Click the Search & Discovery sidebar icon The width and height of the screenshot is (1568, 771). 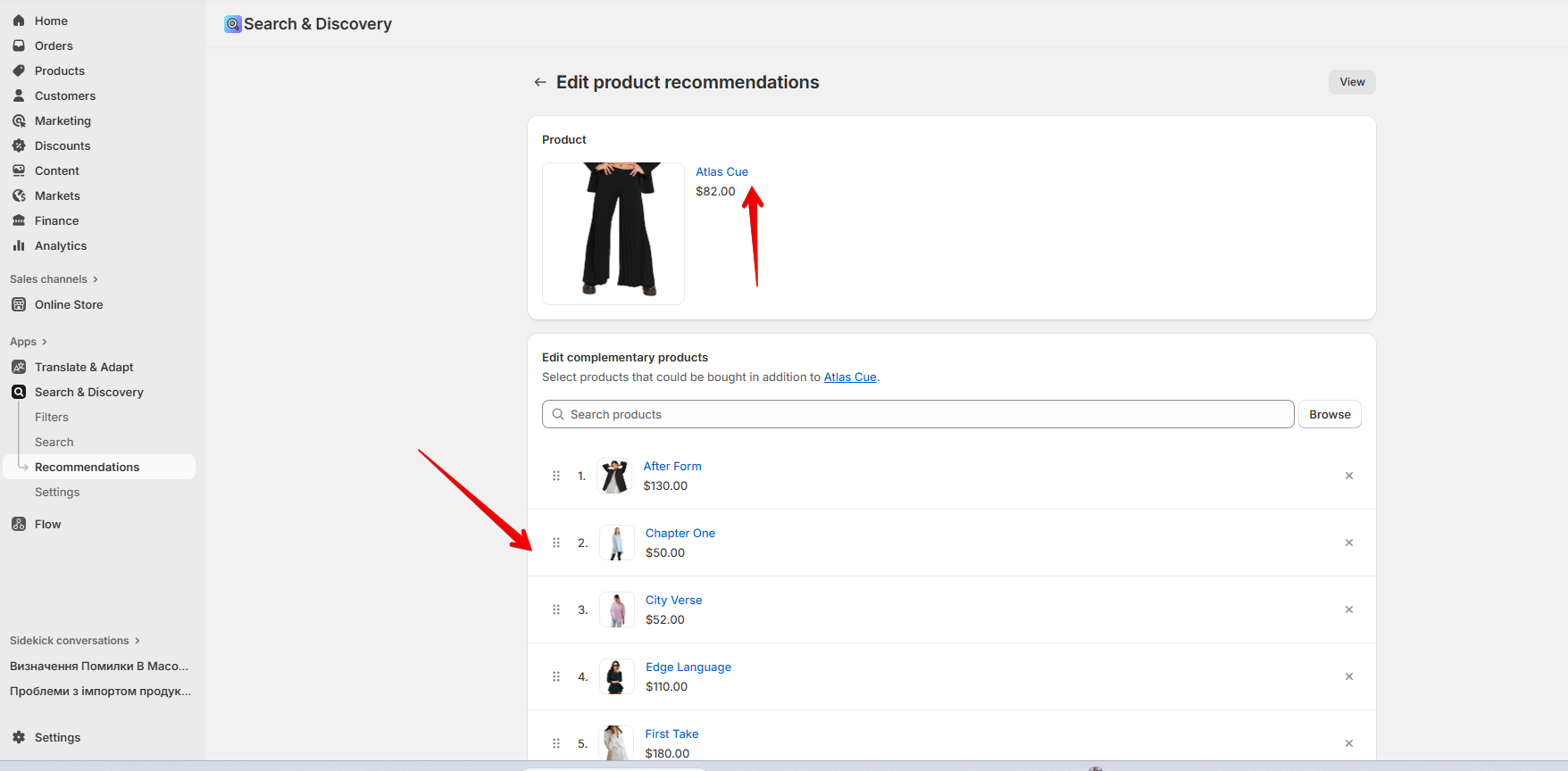coord(19,392)
